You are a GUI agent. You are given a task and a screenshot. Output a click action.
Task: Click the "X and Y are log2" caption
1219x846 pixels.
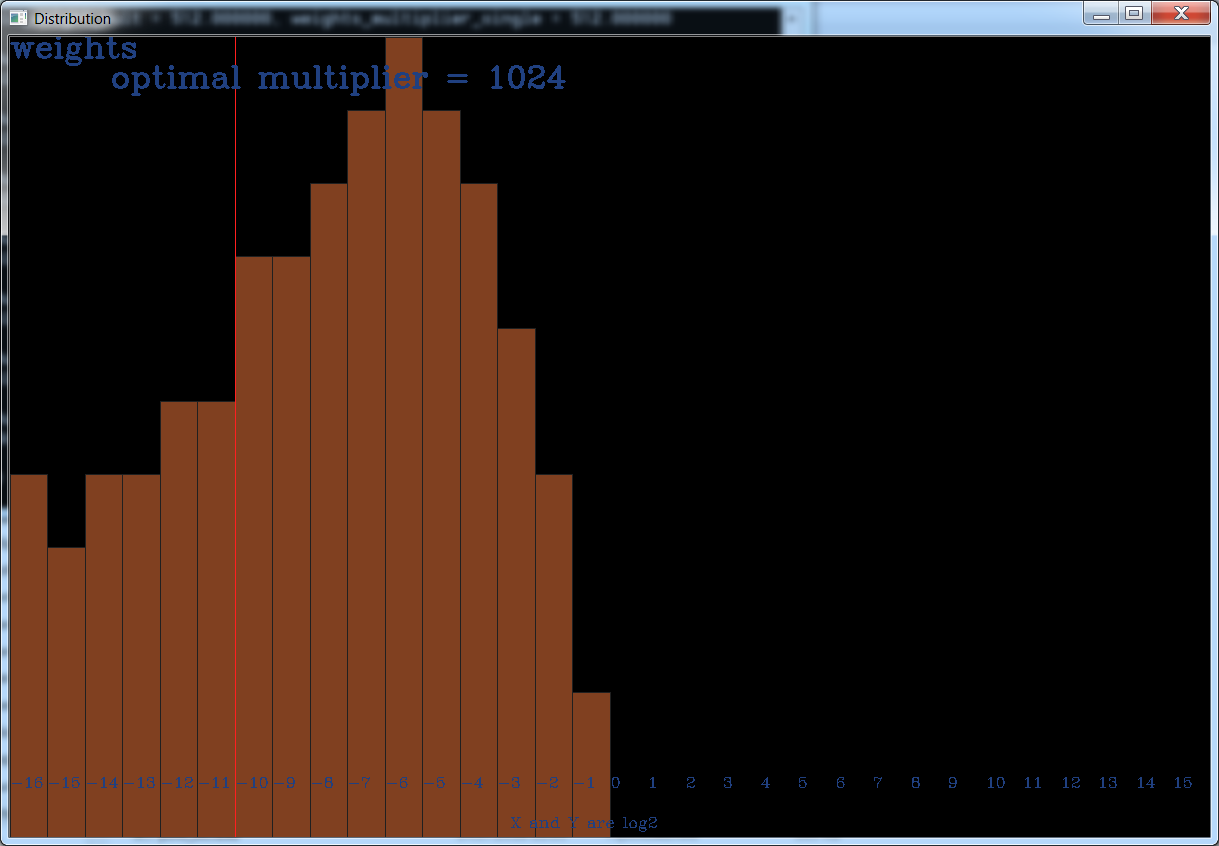[584, 823]
